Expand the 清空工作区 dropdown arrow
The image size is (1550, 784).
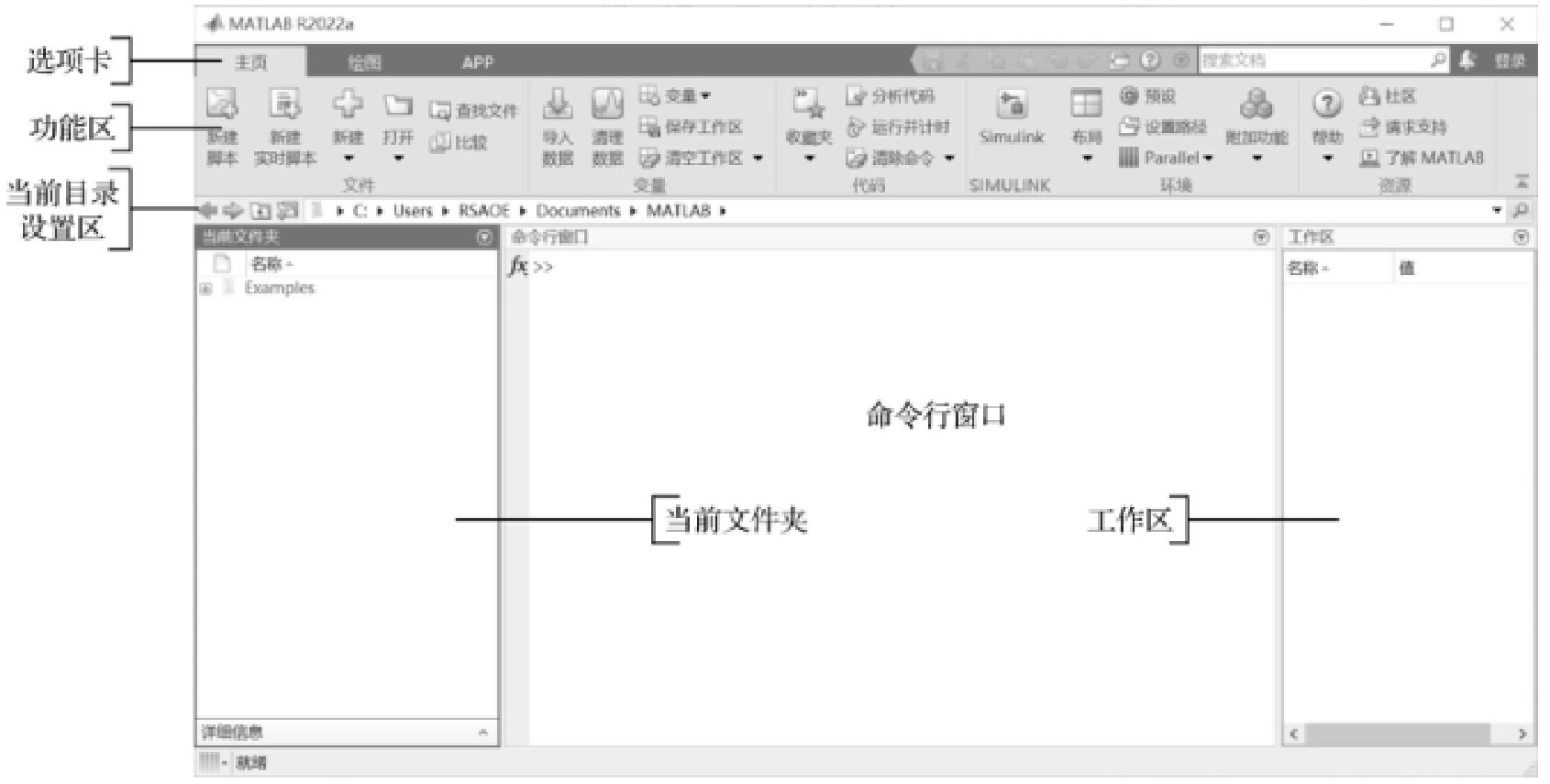758,158
